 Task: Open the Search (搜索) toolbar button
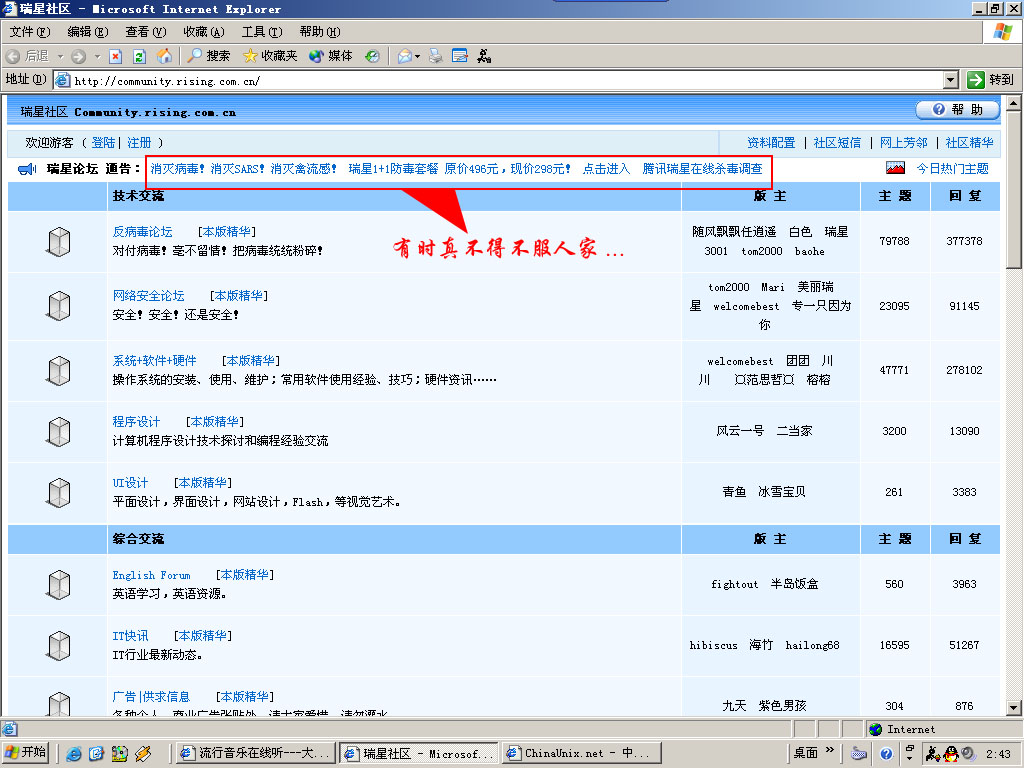208,56
